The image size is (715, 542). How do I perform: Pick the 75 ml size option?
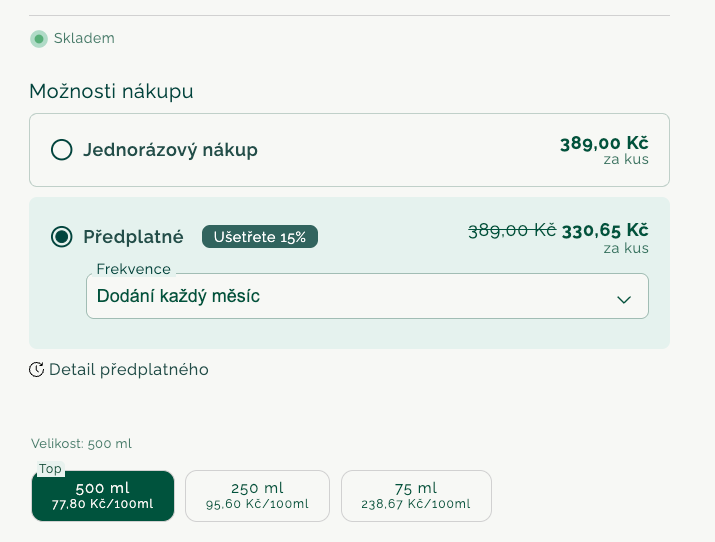416,496
